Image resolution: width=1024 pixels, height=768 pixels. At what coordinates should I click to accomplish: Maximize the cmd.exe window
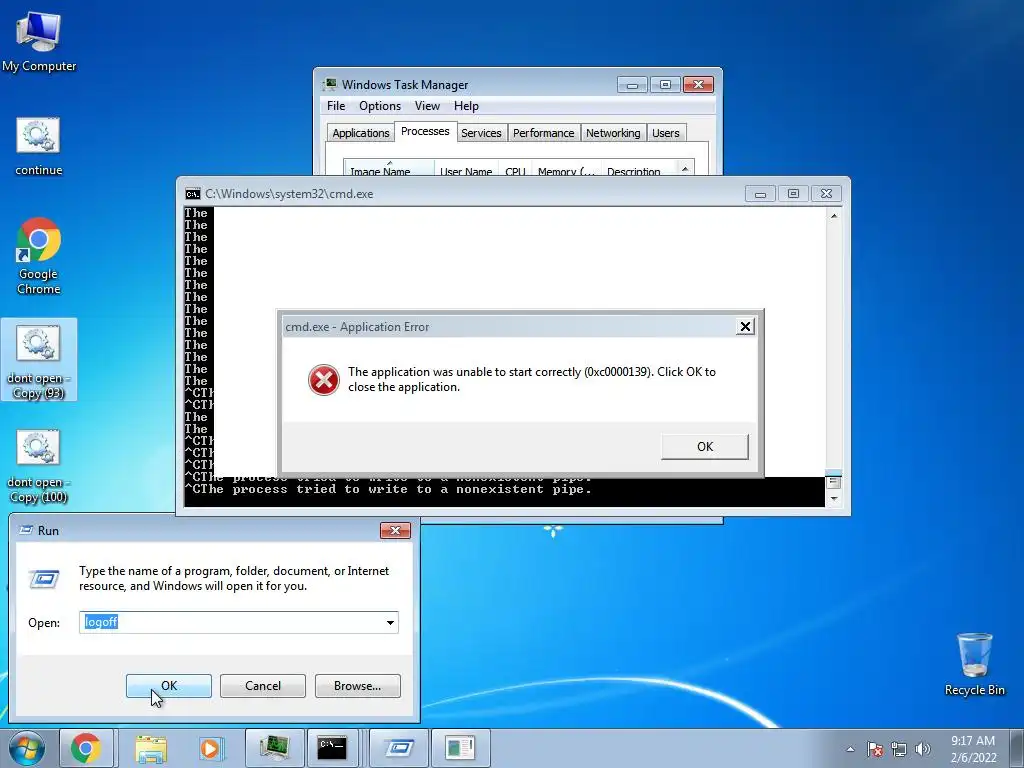[793, 194]
